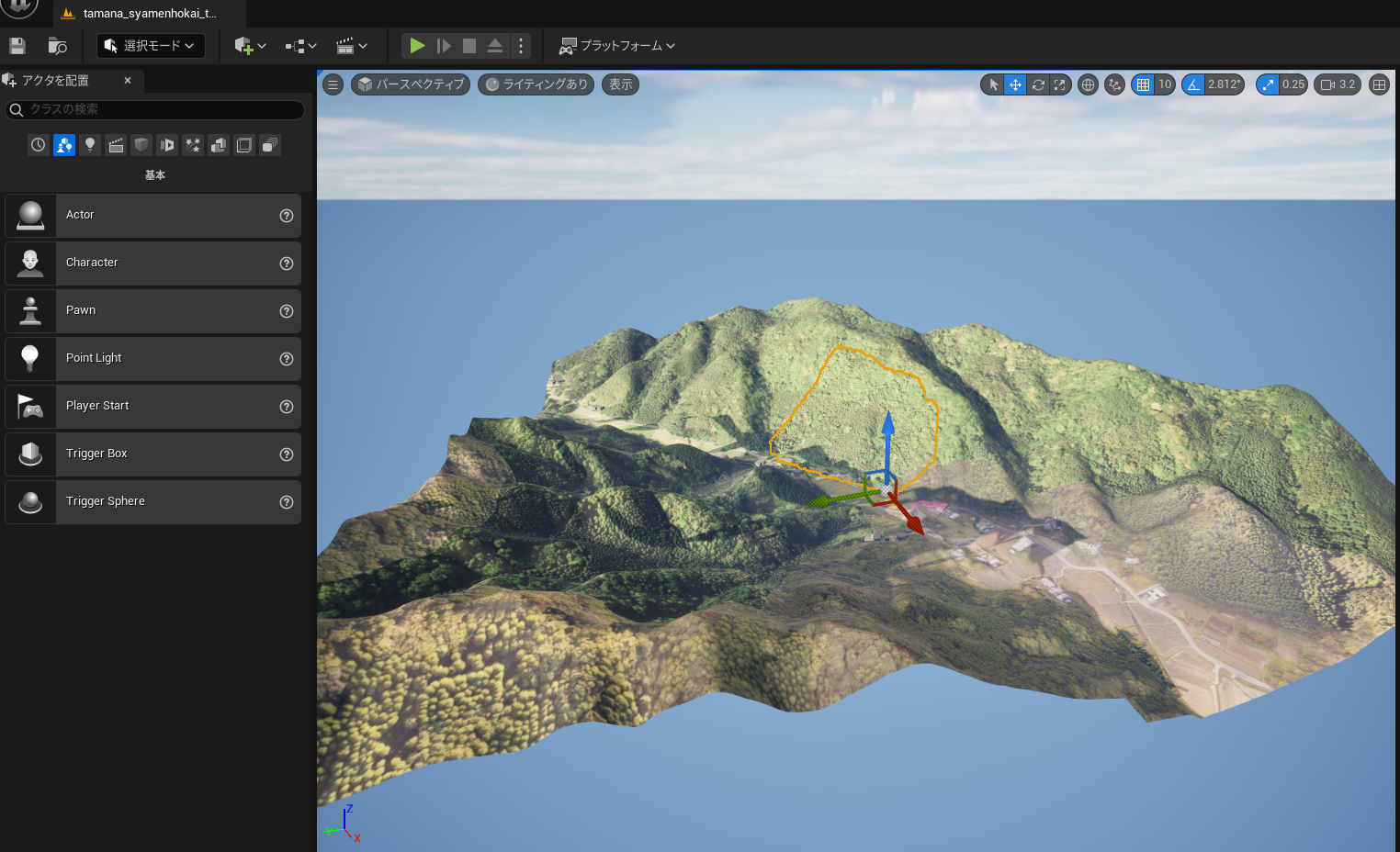This screenshot has height=852, width=1400.
Task: Click the Save current level icon
Action: pos(17,46)
